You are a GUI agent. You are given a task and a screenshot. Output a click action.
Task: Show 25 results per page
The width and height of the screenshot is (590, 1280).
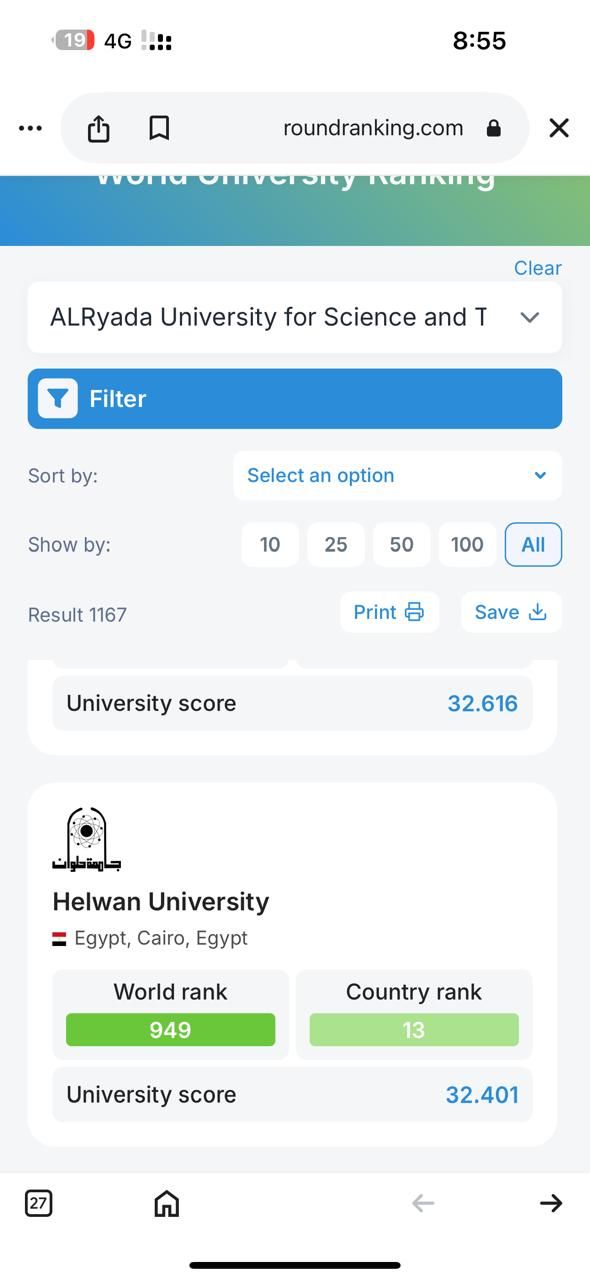click(336, 545)
